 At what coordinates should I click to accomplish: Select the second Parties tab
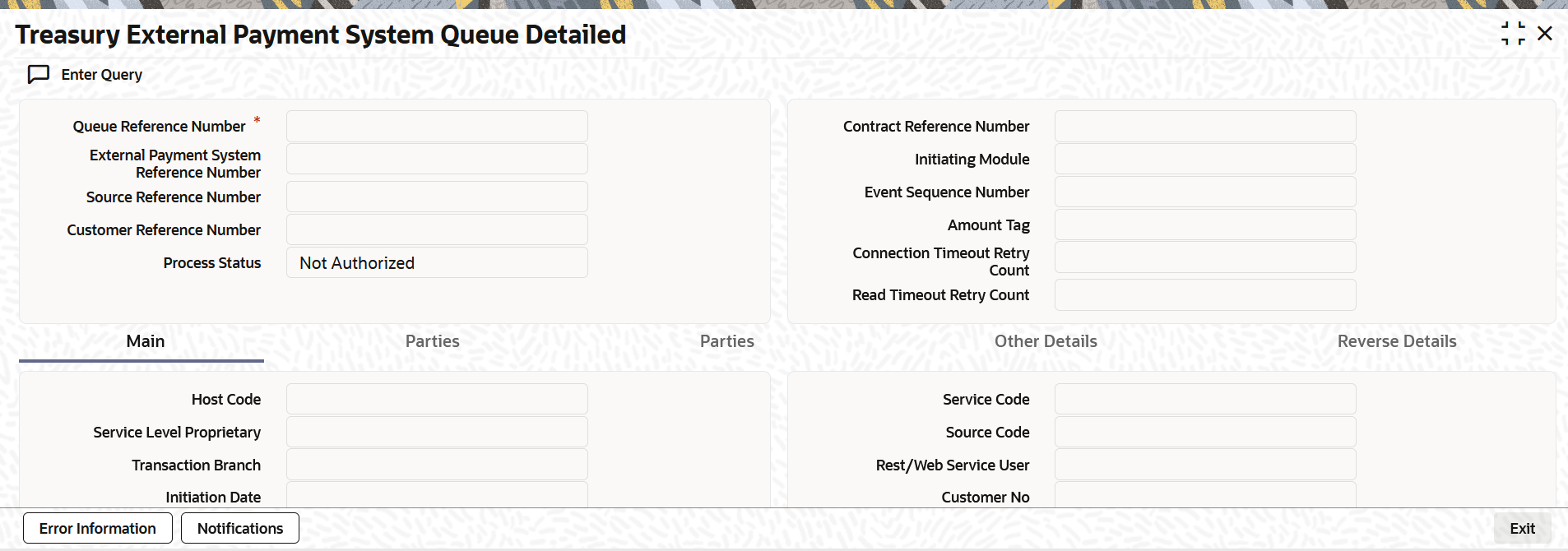[727, 341]
